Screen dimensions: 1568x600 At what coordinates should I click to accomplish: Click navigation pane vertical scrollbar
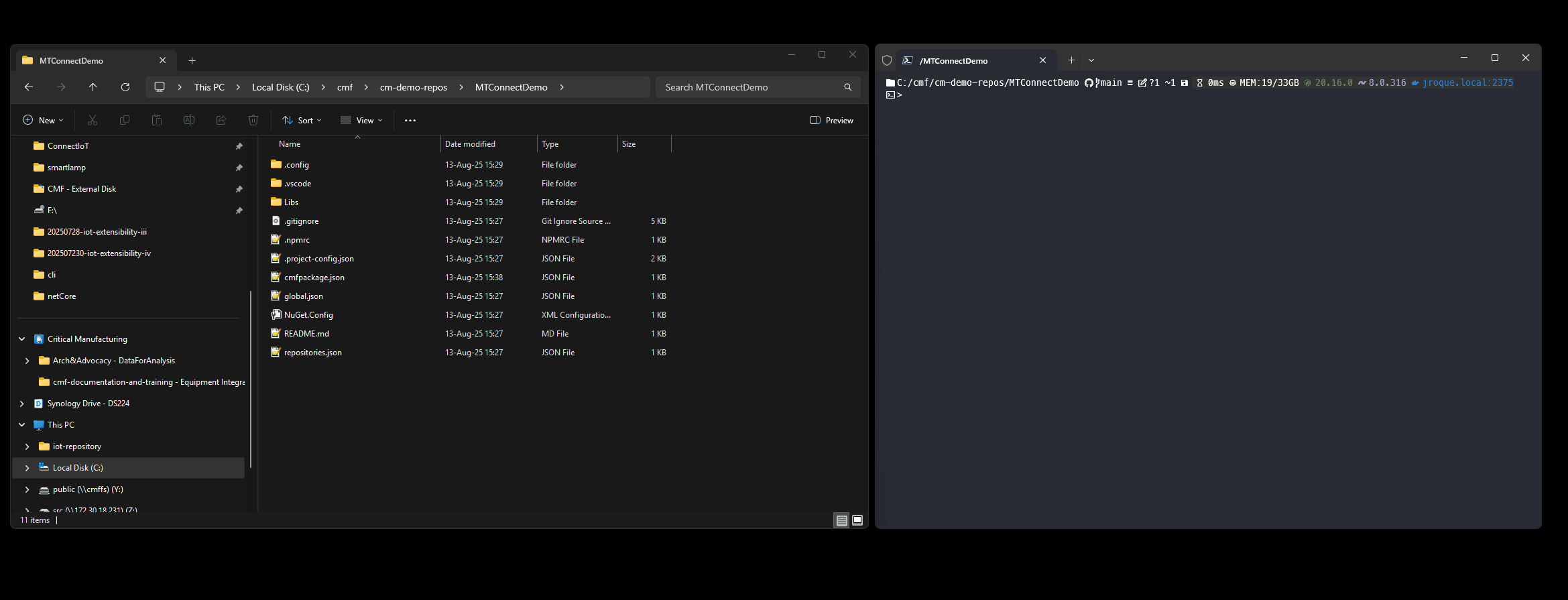(x=251, y=379)
